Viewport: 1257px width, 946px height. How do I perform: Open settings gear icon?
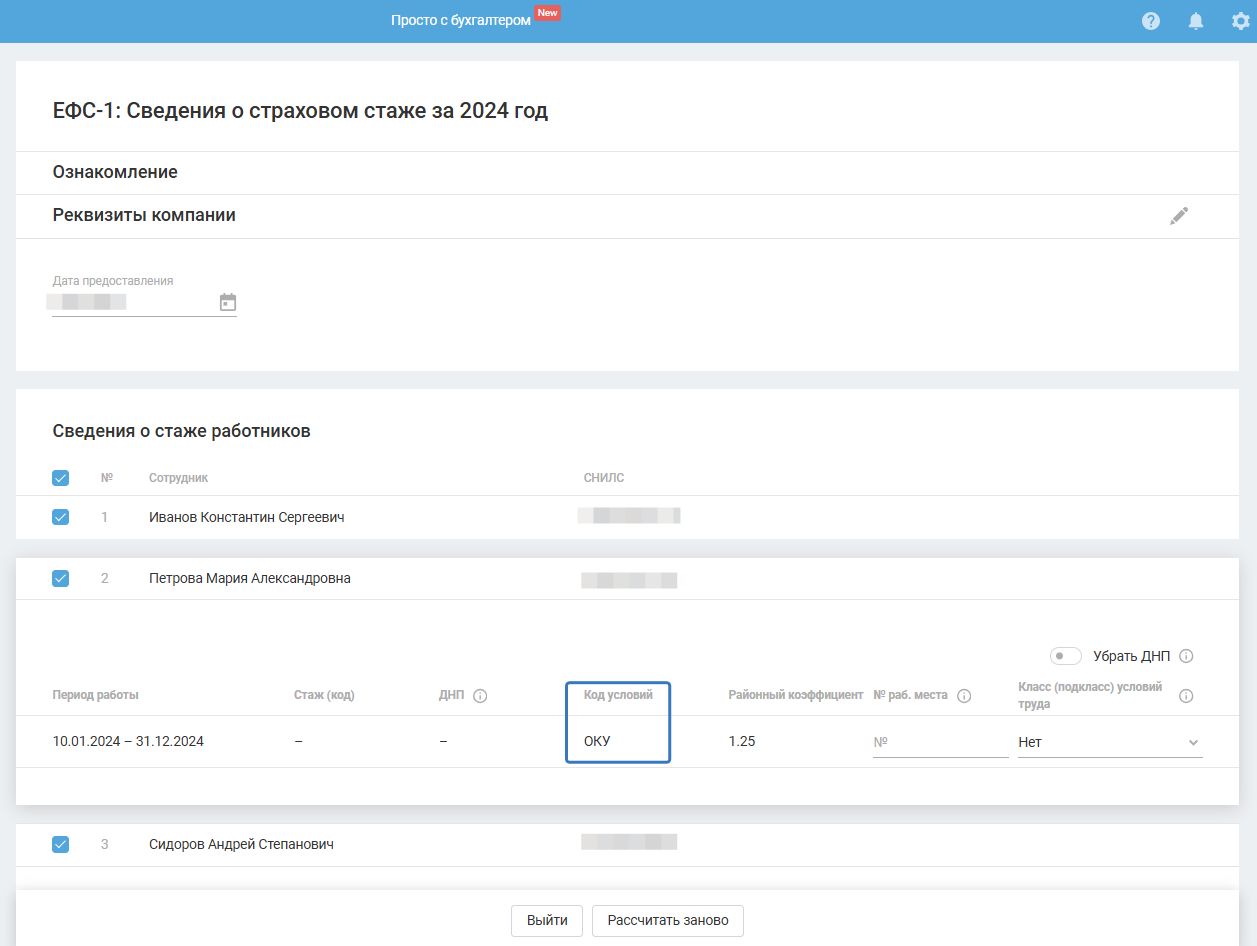[1240, 21]
